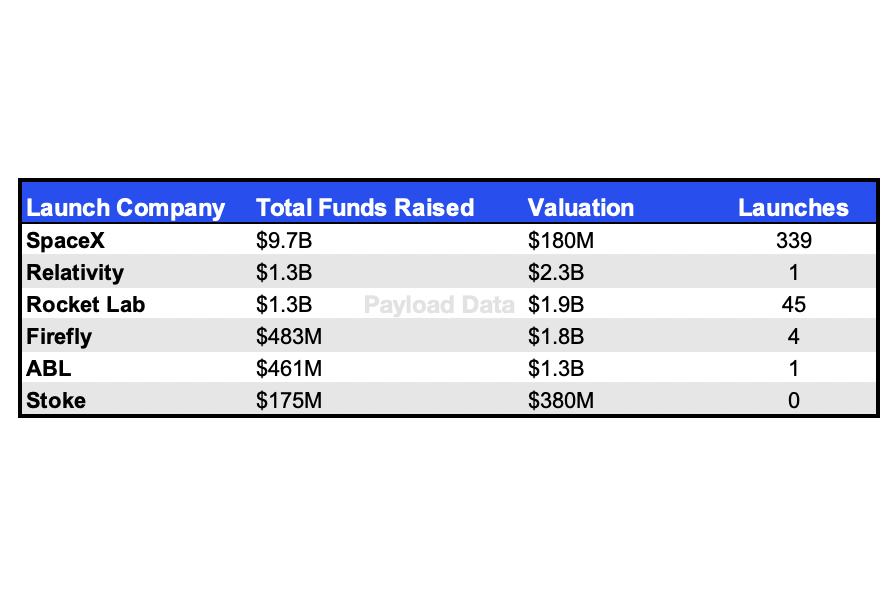Click the Launch Company column header
The image size is (892, 600).
point(125,208)
